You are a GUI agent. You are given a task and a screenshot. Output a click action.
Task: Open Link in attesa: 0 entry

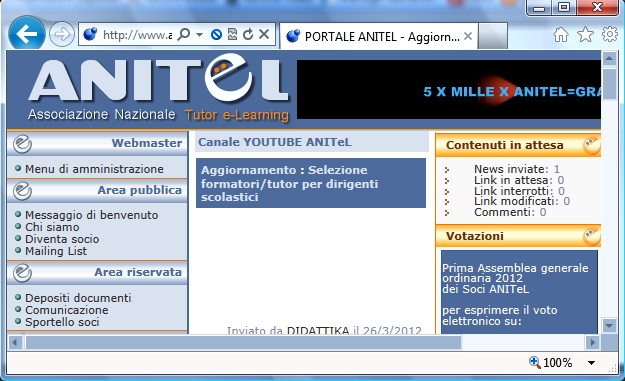pyautogui.click(x=519, y=180)
